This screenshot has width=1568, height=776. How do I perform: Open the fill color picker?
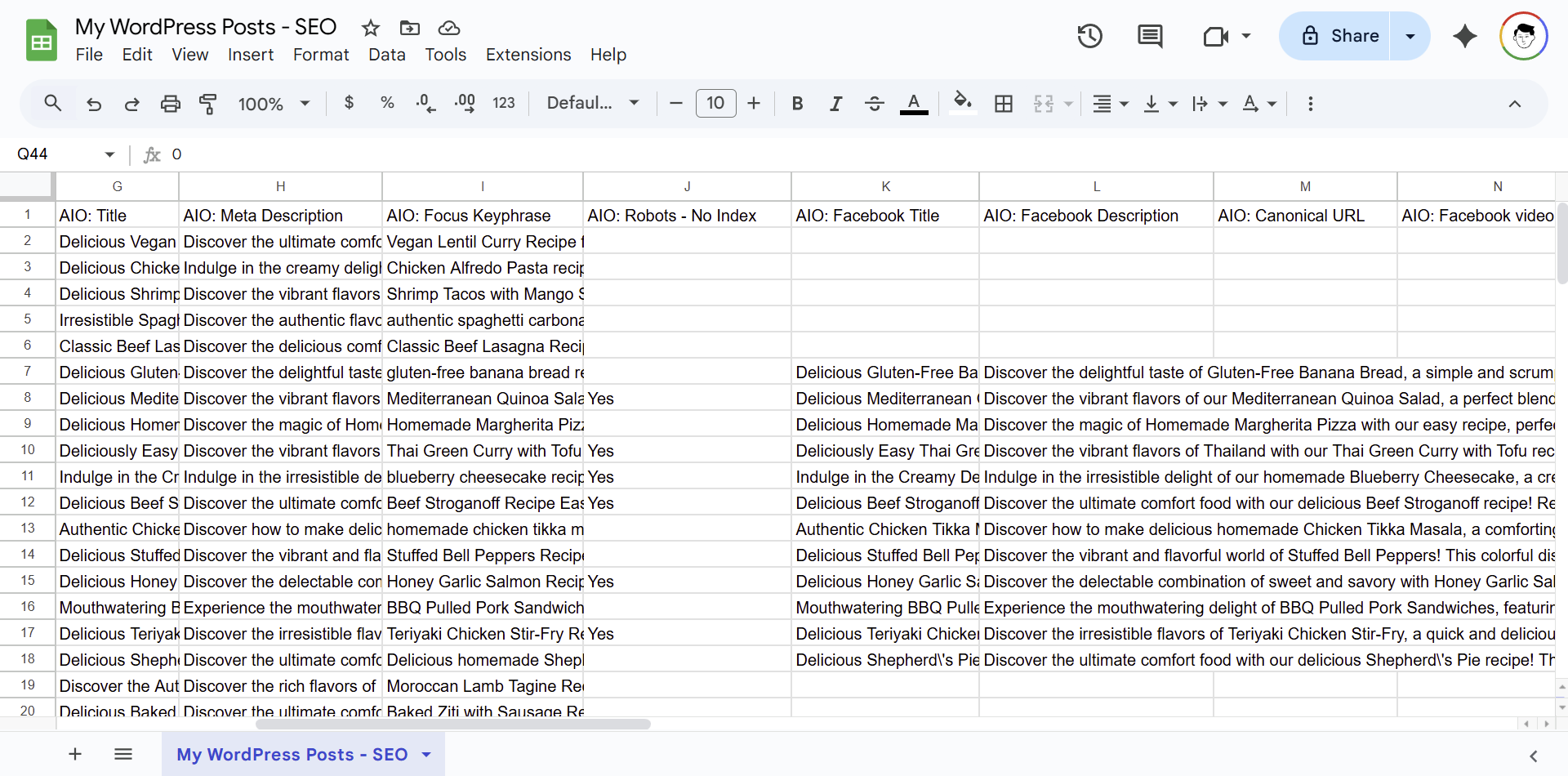[x=963, y=103]
